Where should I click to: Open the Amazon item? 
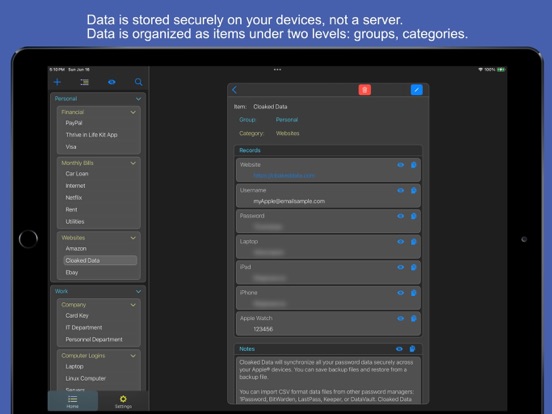[x=76, y=249]
